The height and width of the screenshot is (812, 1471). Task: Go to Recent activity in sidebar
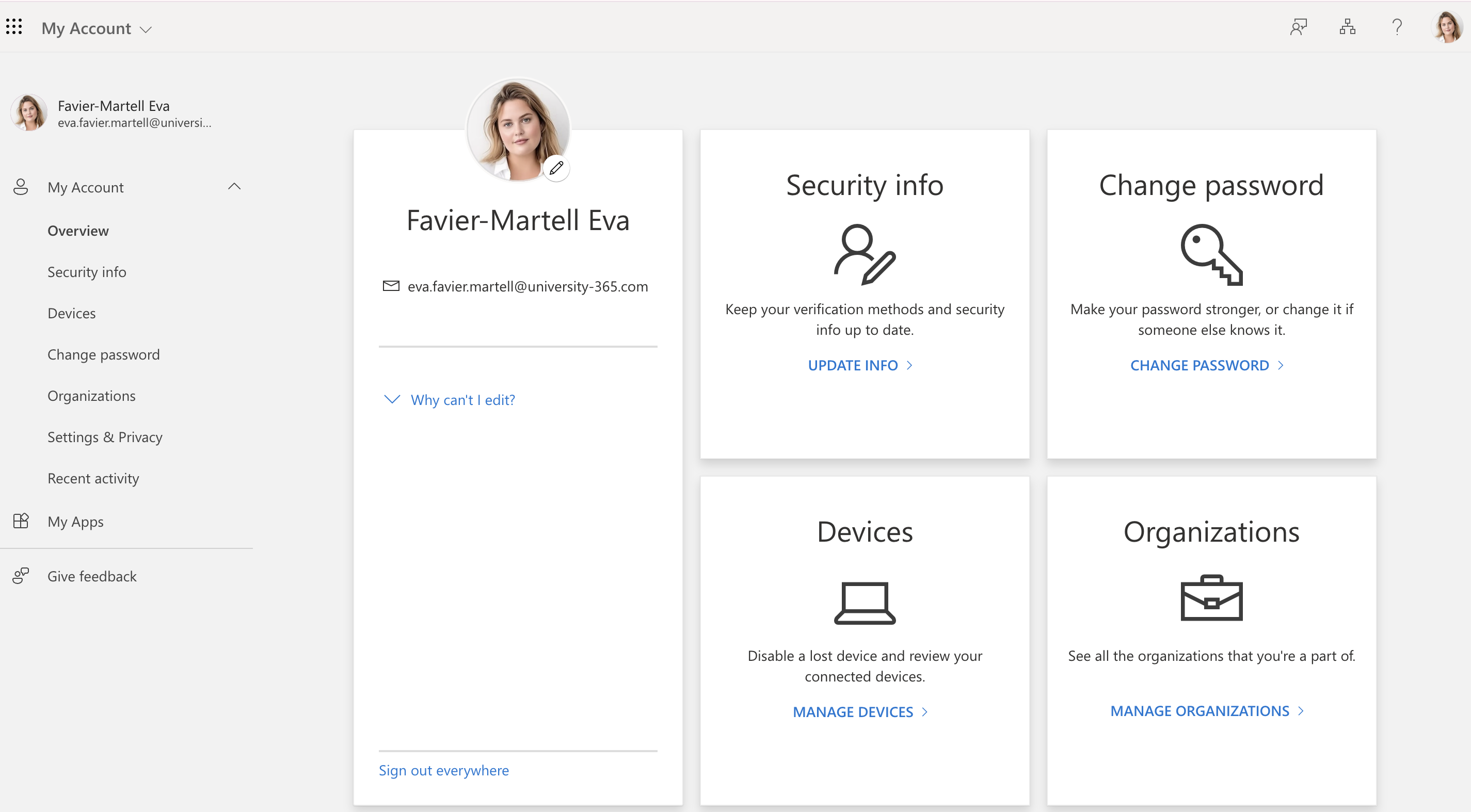point(93,478)
